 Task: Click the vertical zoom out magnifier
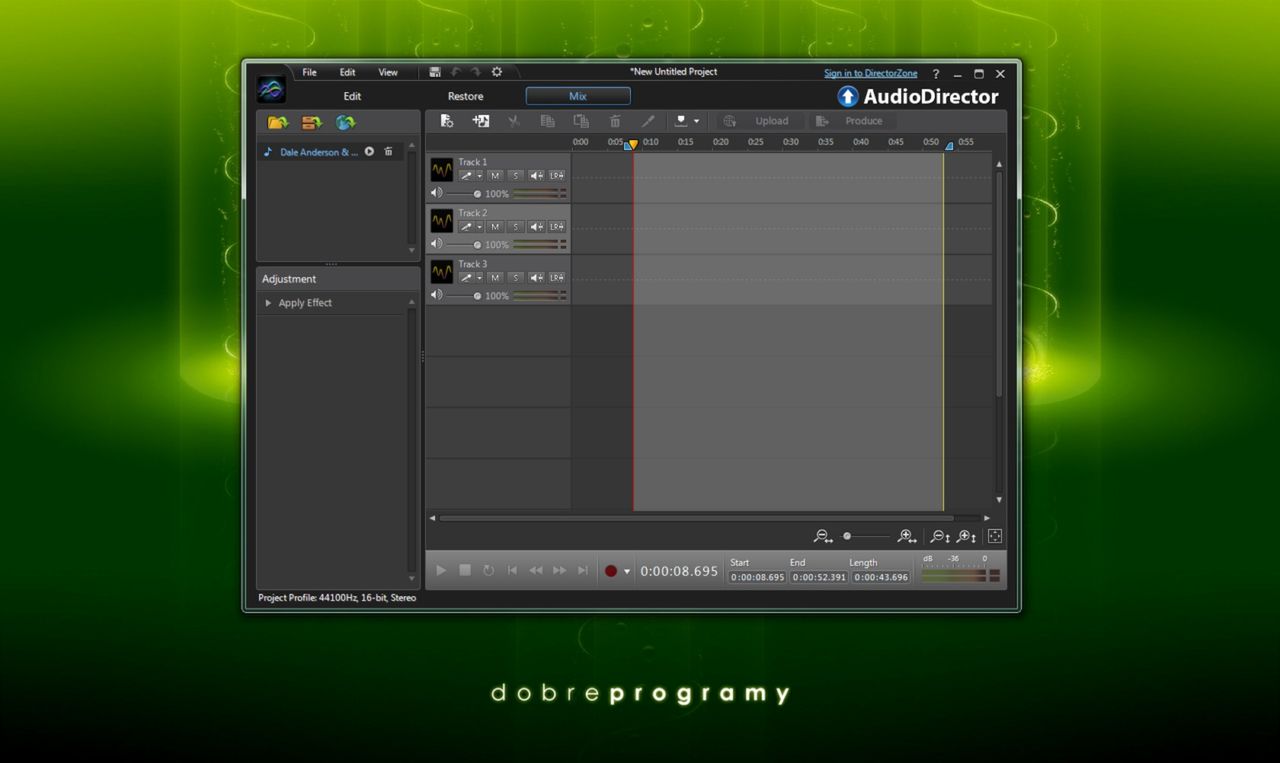[940, 537]
